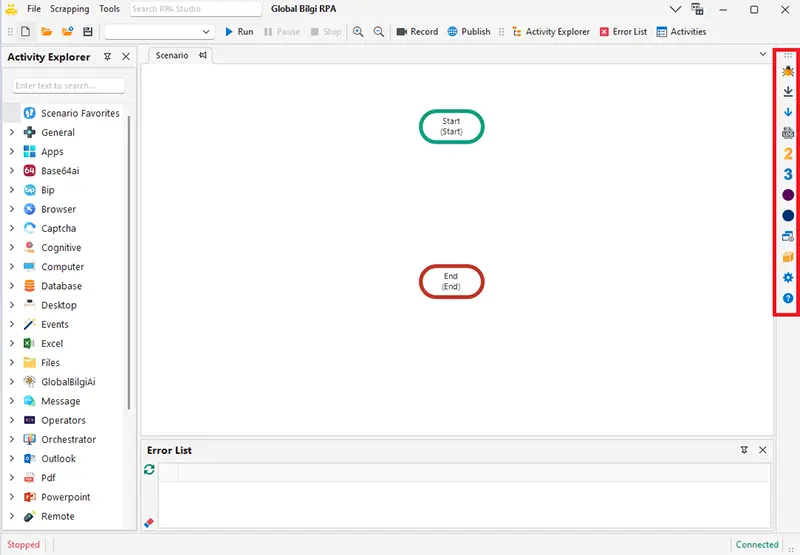
Task: Click the dark blue circle in right sidebar
Action: [788, 216]
